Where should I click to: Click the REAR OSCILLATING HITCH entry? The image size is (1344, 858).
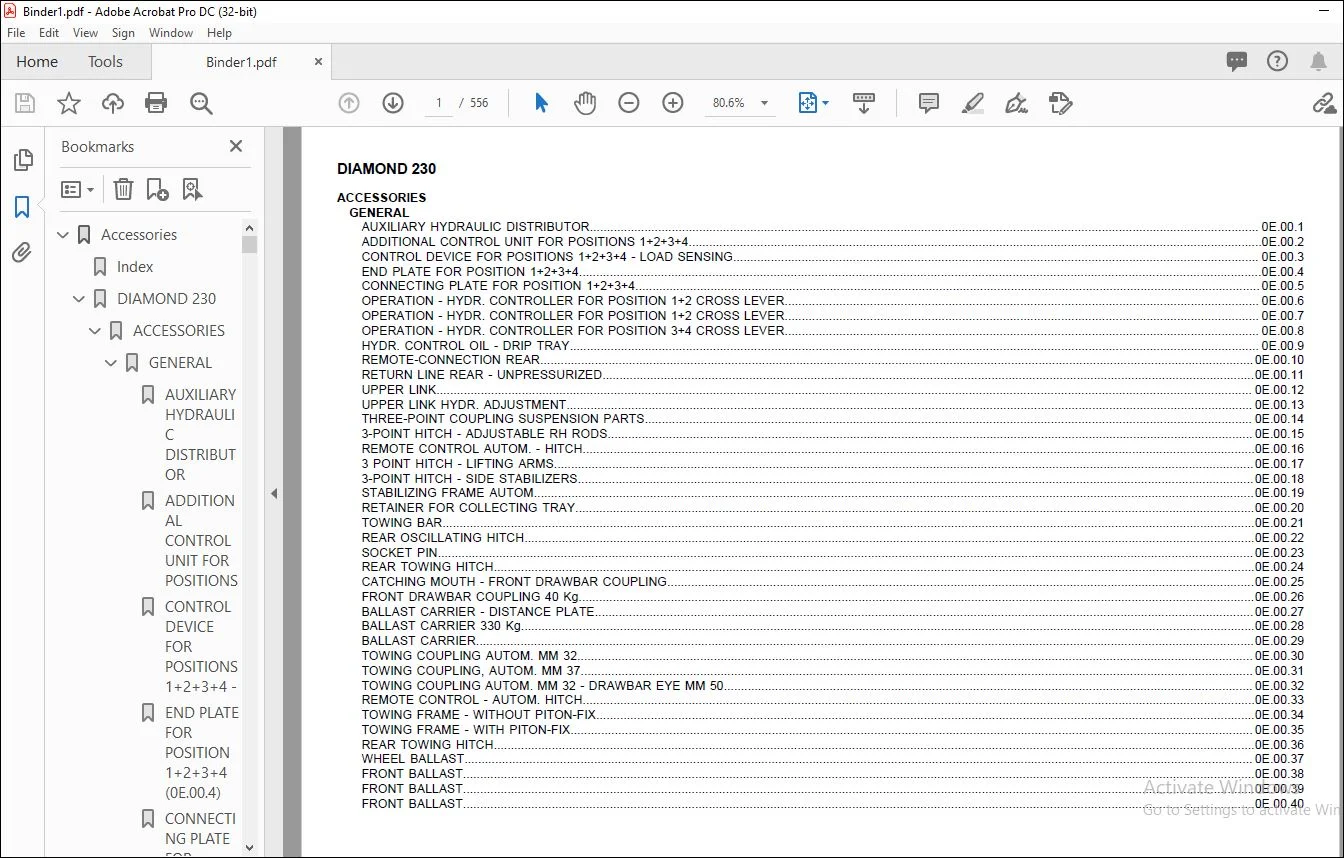click(443, 538)
